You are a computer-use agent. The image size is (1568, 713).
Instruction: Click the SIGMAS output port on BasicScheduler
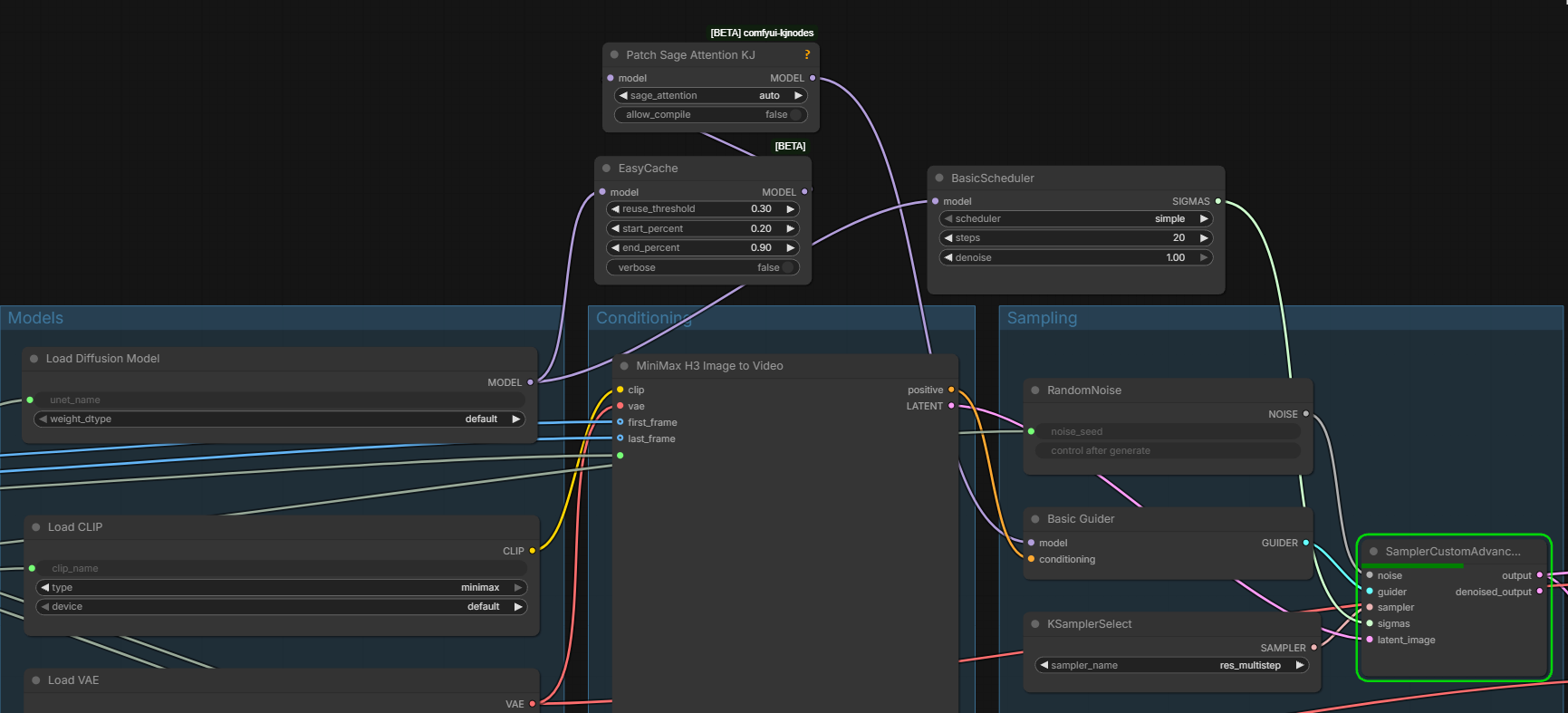[x=1217, y=201]
